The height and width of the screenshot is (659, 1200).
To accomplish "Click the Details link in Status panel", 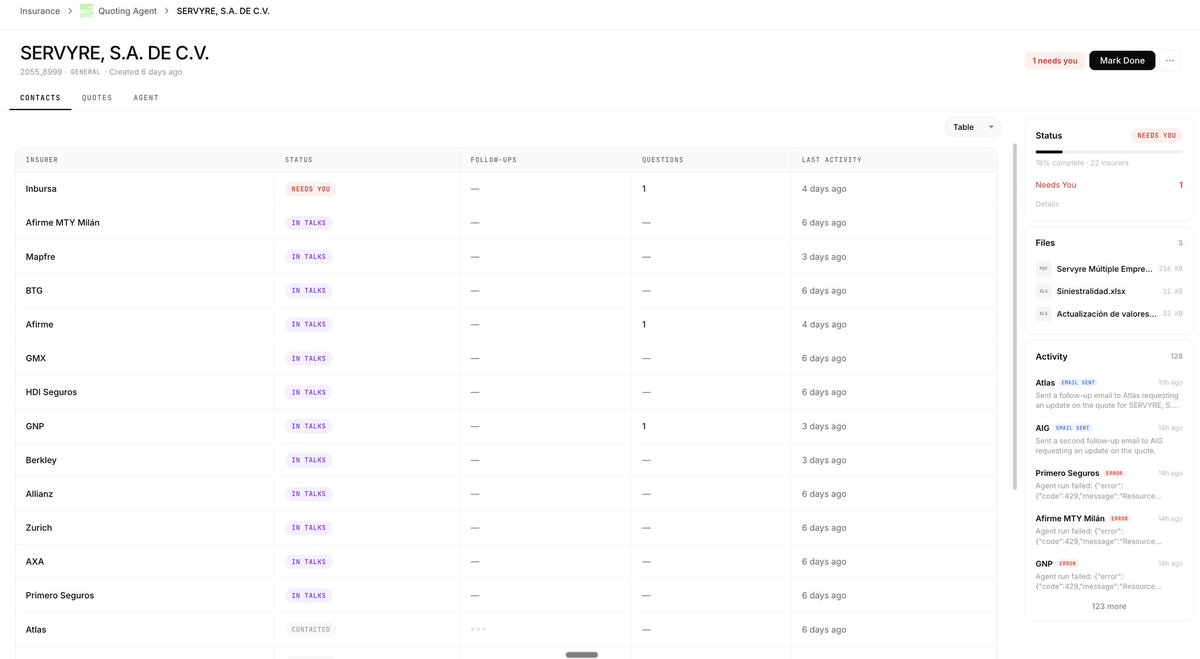I will coord(1047,204).
